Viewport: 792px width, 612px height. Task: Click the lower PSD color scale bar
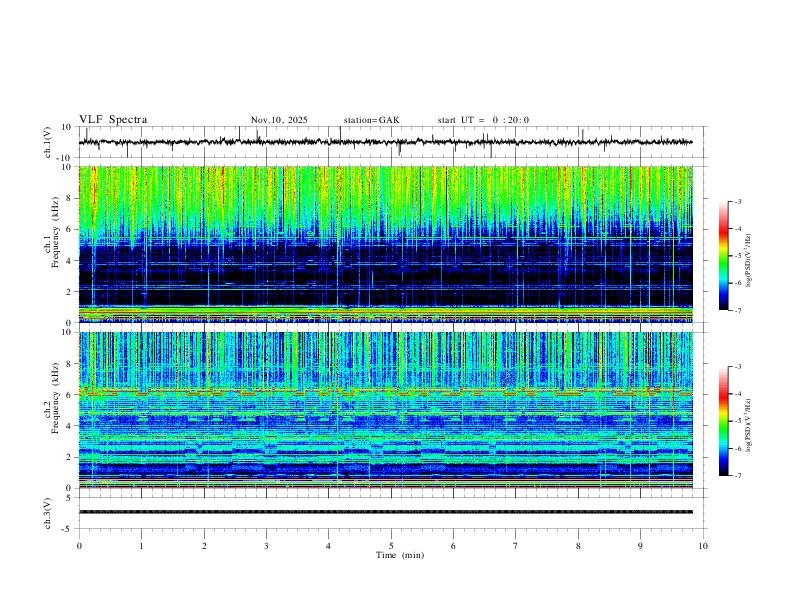pos(723,421)
